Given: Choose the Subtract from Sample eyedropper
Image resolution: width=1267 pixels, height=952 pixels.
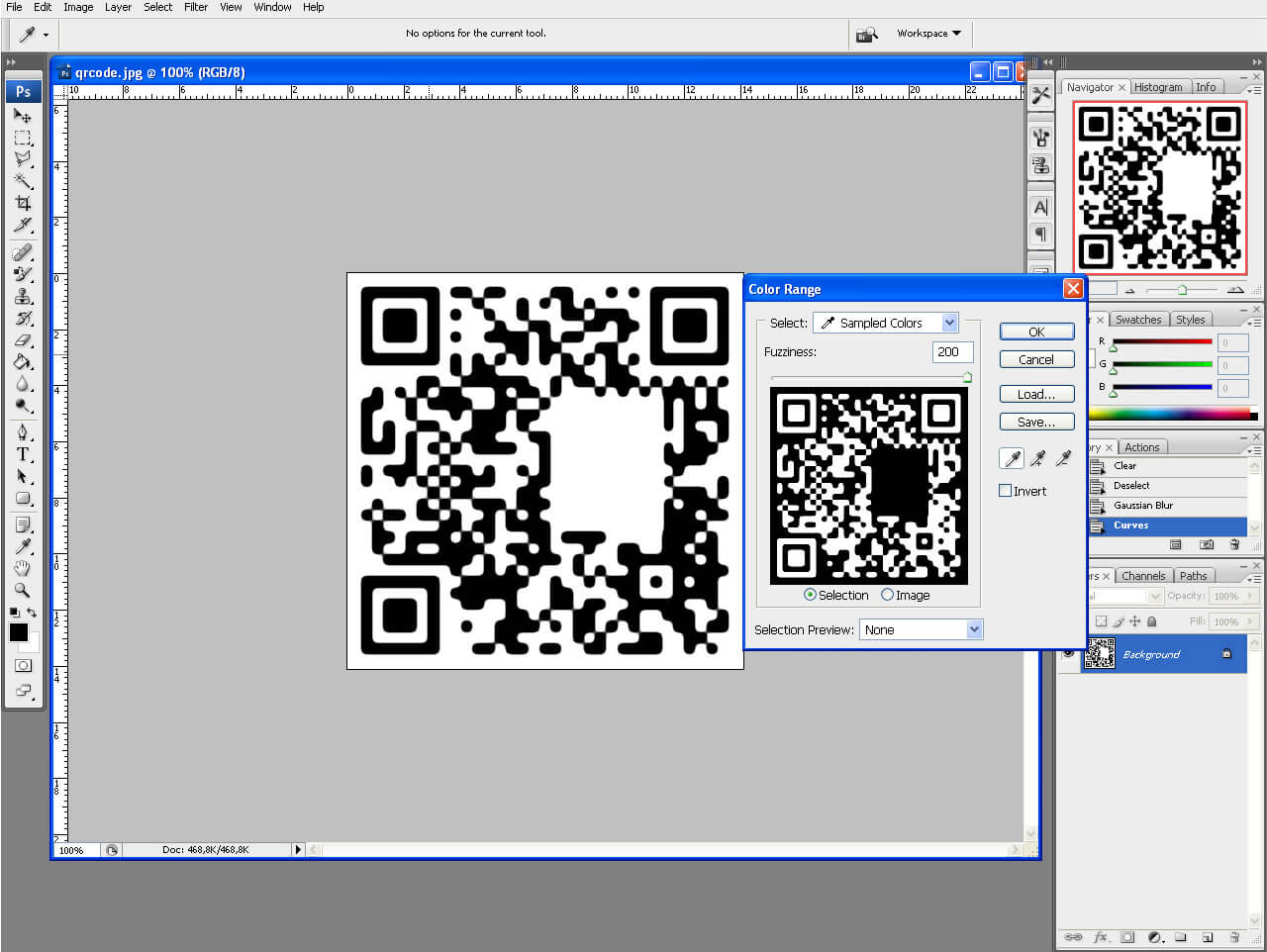Looking at the screenshot, I should [x=1063, y=458].
